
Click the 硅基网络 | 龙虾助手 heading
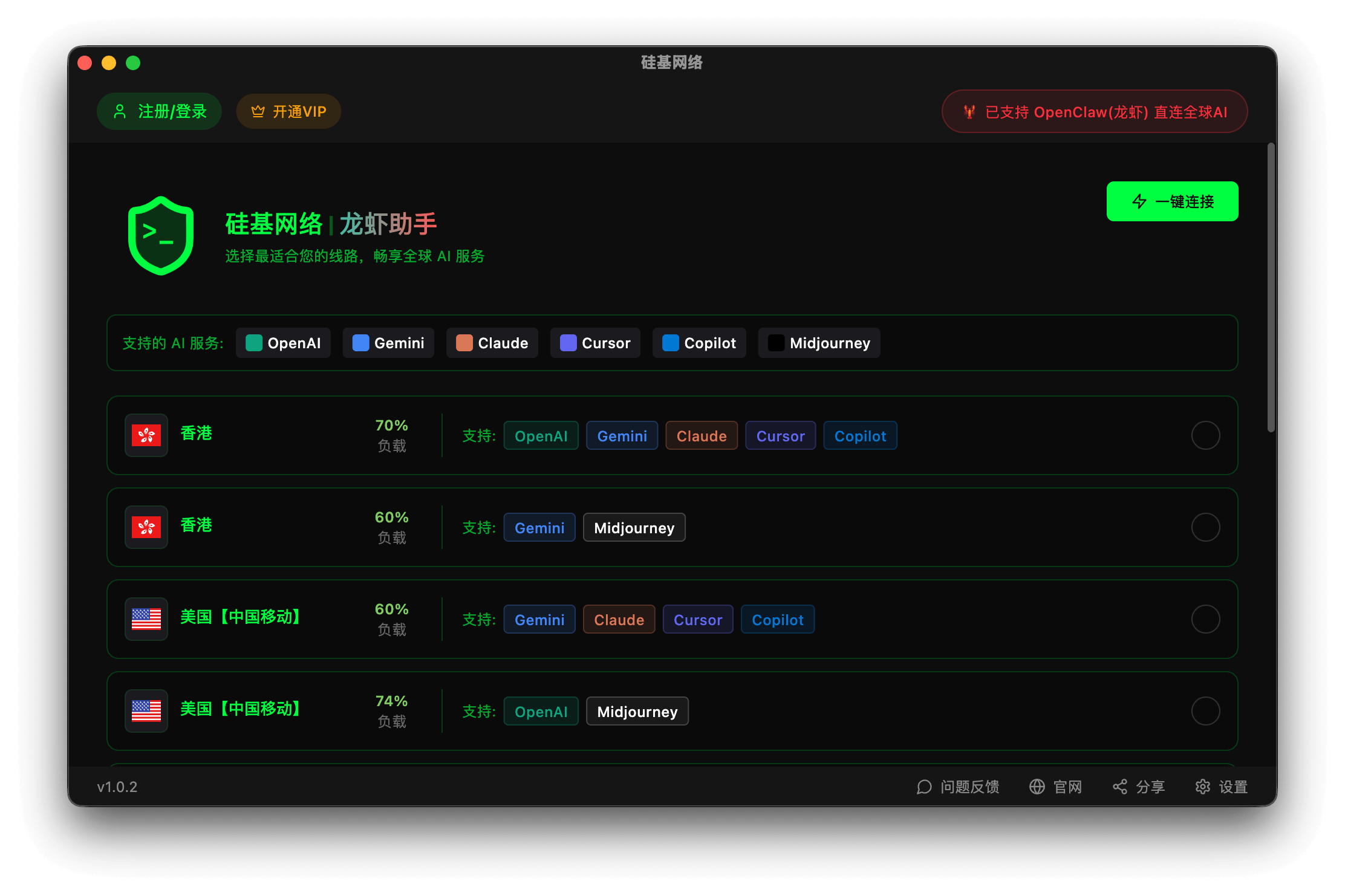point(331,224)
